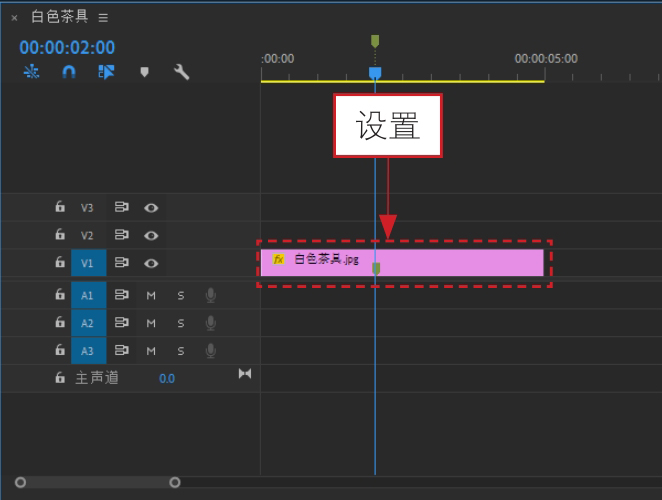662x500 pixels.
Task: Lock the V1 track
Action: [x=60, y=262]
